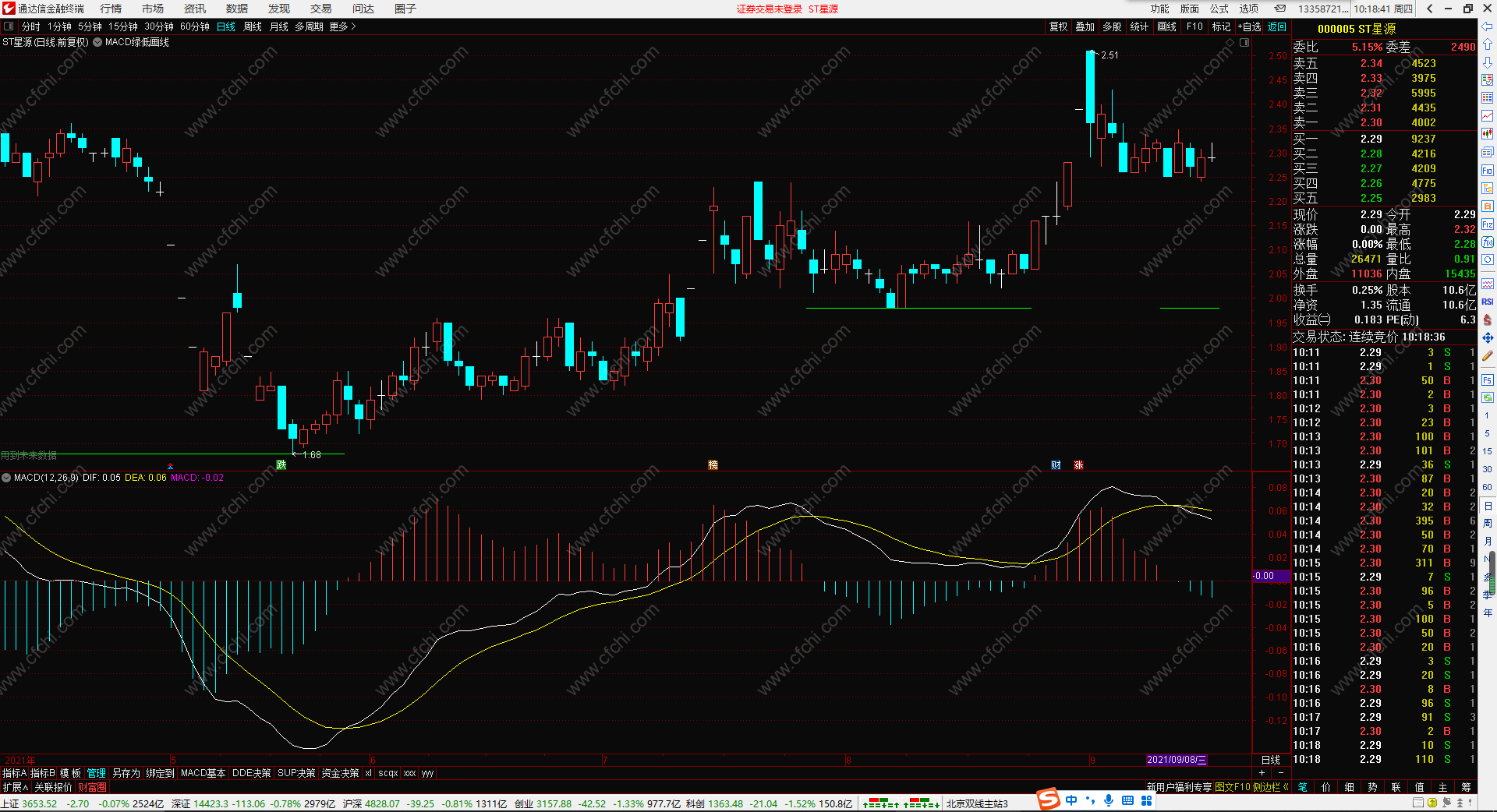This screenshot has height=812, width=1497.
Task: Click the plus zoom icon below price axis
Action: [1262, 773]
